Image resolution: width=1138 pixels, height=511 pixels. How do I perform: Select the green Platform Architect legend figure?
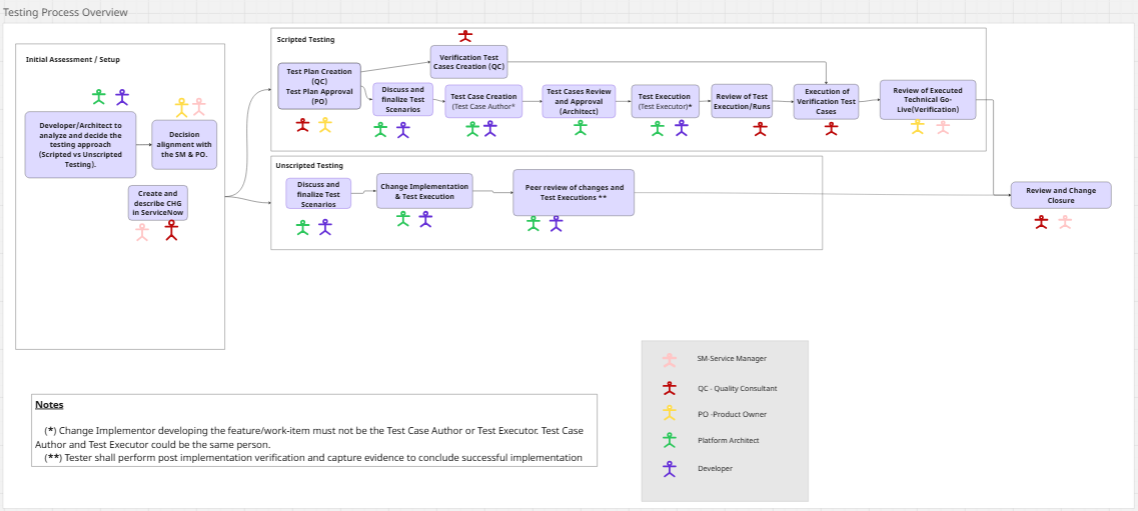[669, 440]
